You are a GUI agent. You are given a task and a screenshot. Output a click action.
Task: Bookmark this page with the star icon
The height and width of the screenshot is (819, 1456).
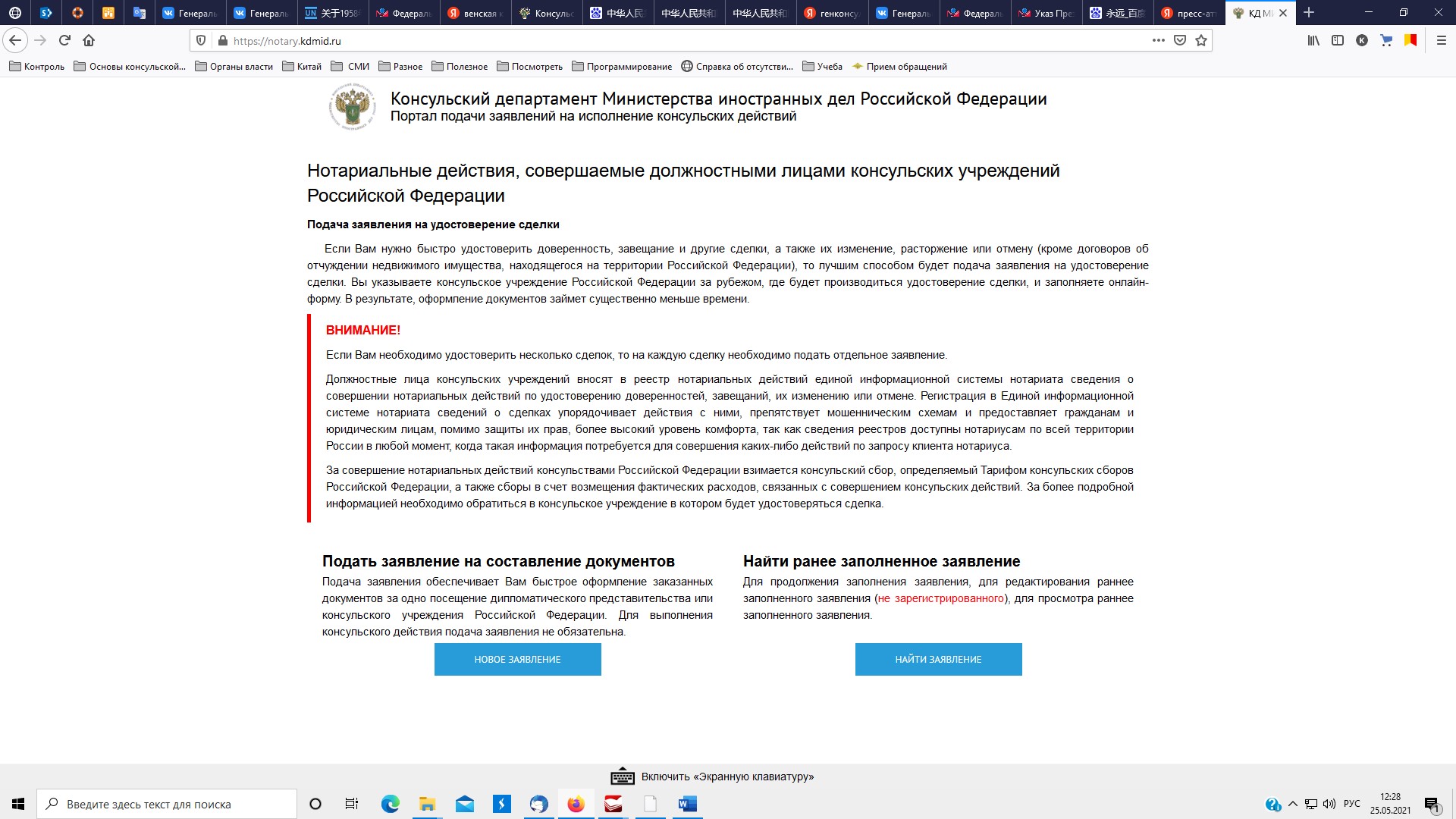tap(1201, 40)
